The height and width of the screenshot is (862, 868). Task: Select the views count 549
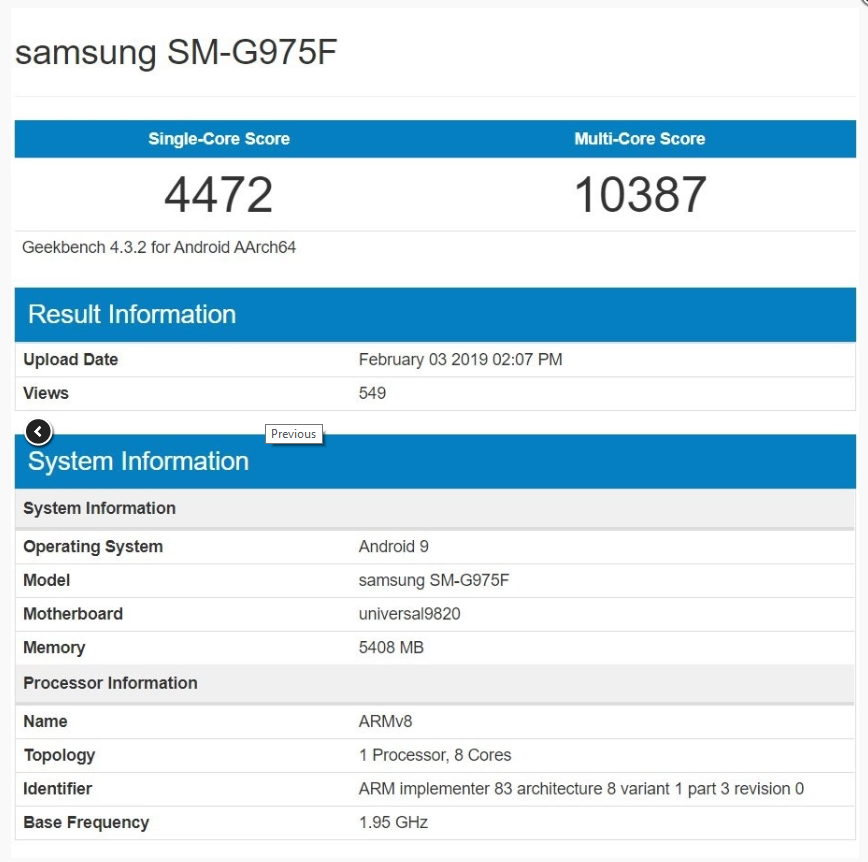point(372,393)
